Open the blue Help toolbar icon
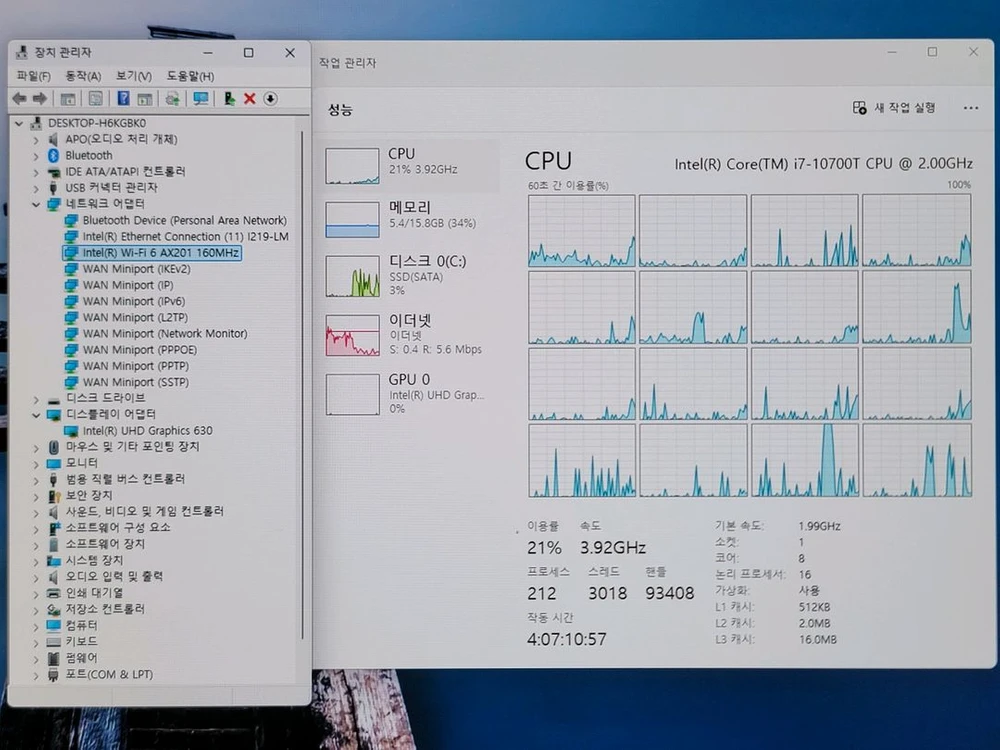 point(124,98)
